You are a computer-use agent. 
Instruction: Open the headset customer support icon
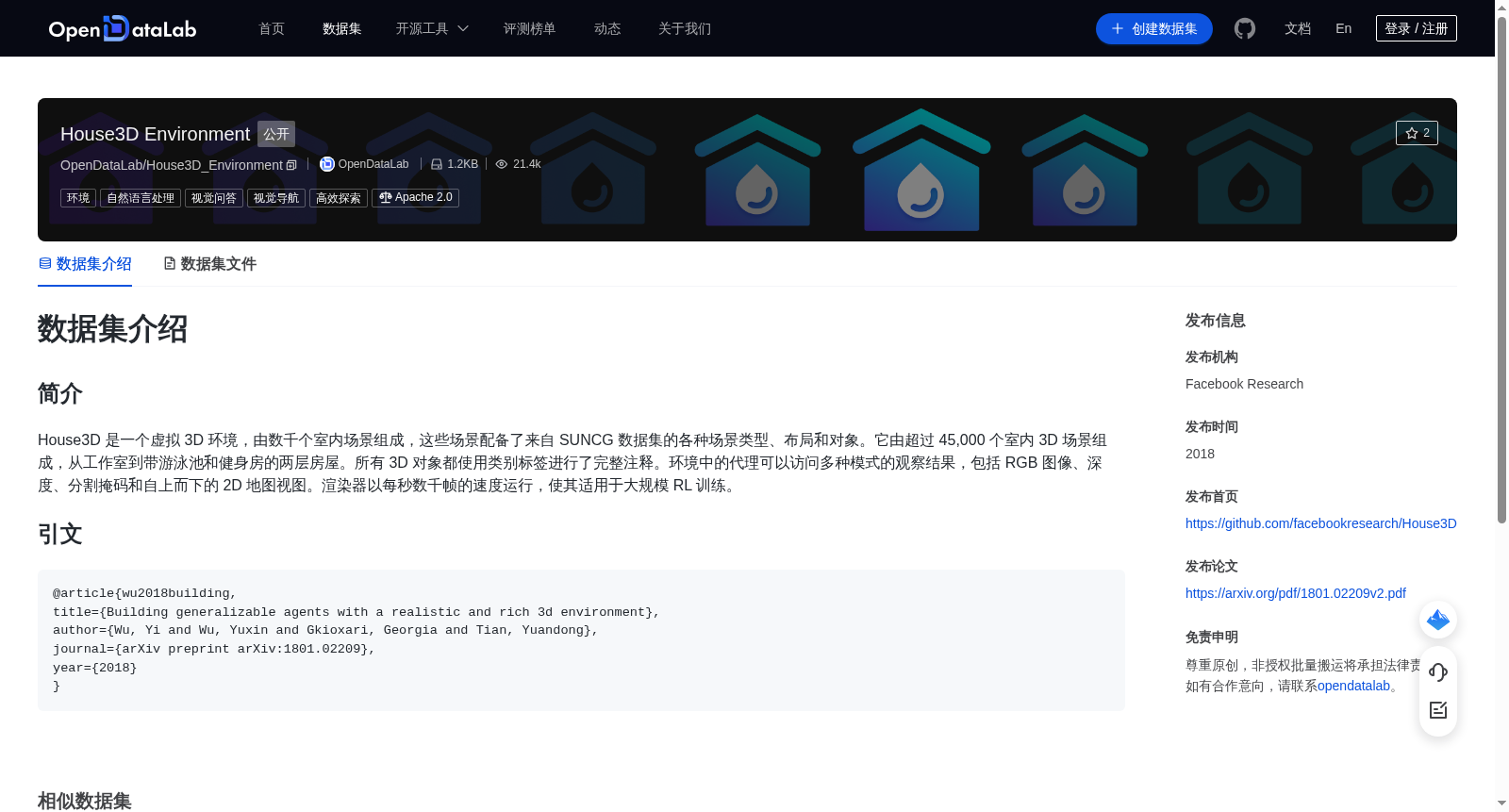(1438, 672)
